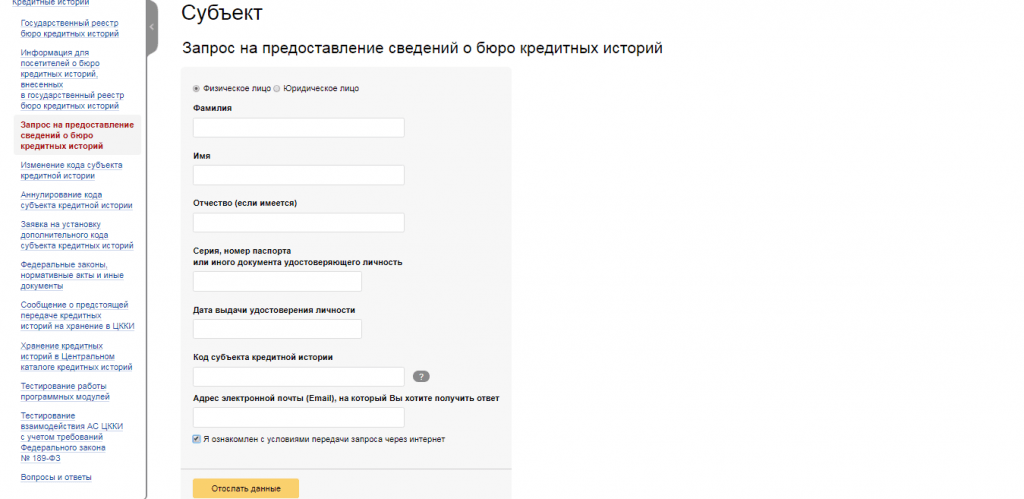
Task: Go to Аннулирование кода субъекта link
Action: pos(76,199)
